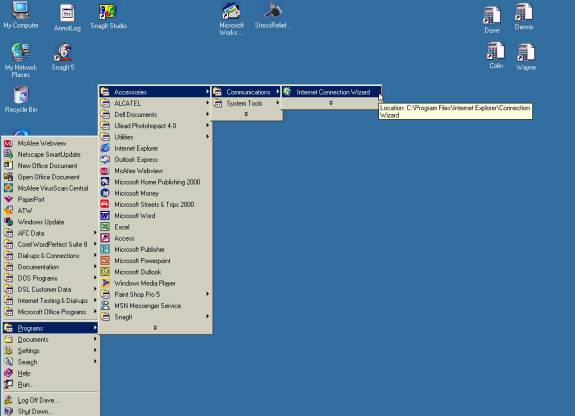Select the Accessories menu item
575x416 pixels.
tap(155, 92)
